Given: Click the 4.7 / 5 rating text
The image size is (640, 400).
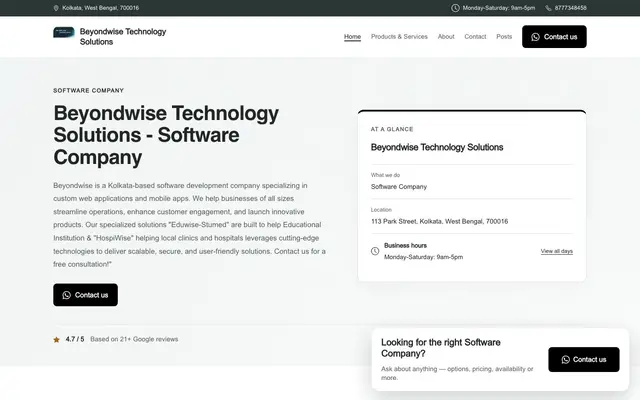Looking at the screenshot, I should point(75,340).
